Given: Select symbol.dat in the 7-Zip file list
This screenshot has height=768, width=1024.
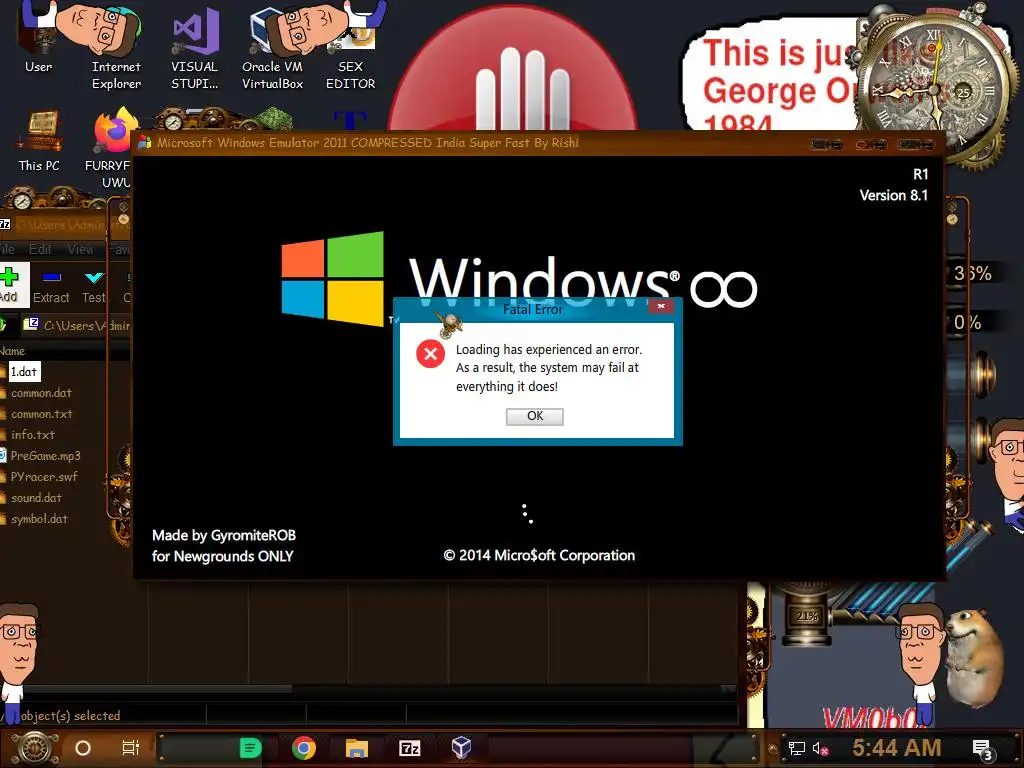Looking at the screenshot, I should click(39, 519).
